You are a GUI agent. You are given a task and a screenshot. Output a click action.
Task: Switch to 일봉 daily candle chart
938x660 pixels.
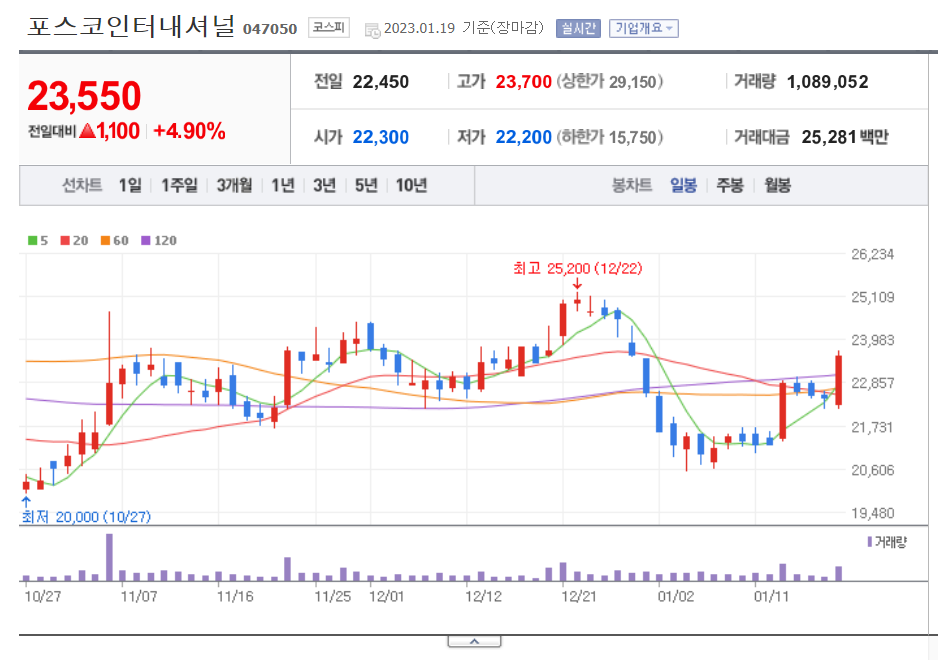(683, 185)
